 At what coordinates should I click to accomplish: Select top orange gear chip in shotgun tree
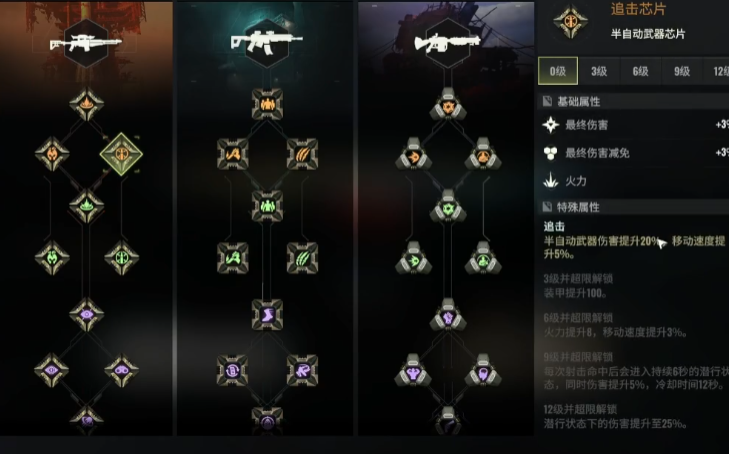click(448, 105)
